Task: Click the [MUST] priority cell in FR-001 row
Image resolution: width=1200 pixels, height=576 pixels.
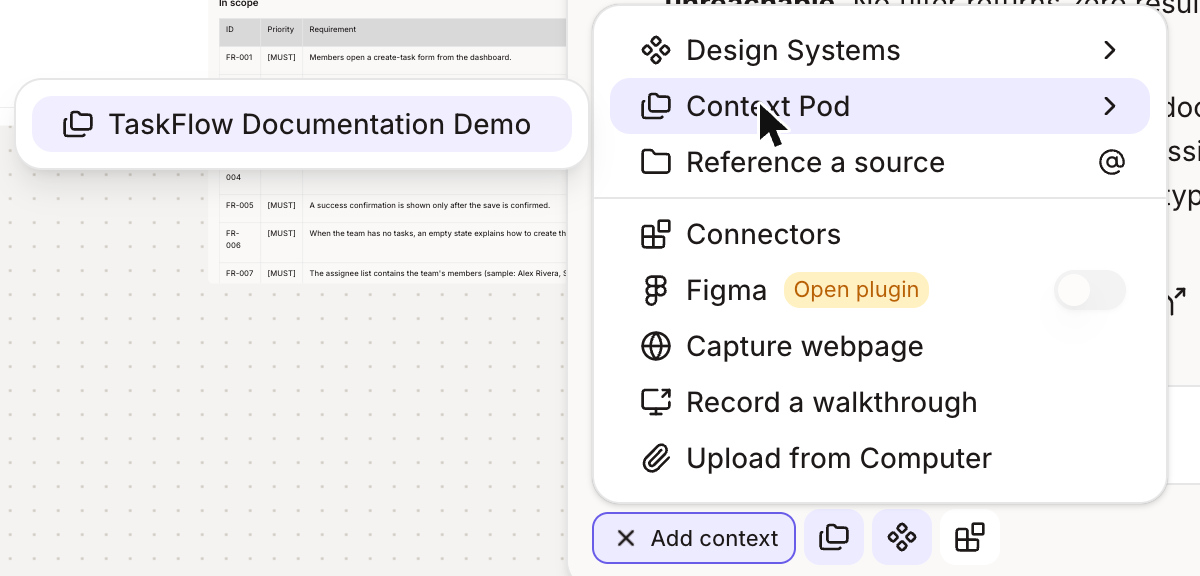Action: [x=281, y=57]
